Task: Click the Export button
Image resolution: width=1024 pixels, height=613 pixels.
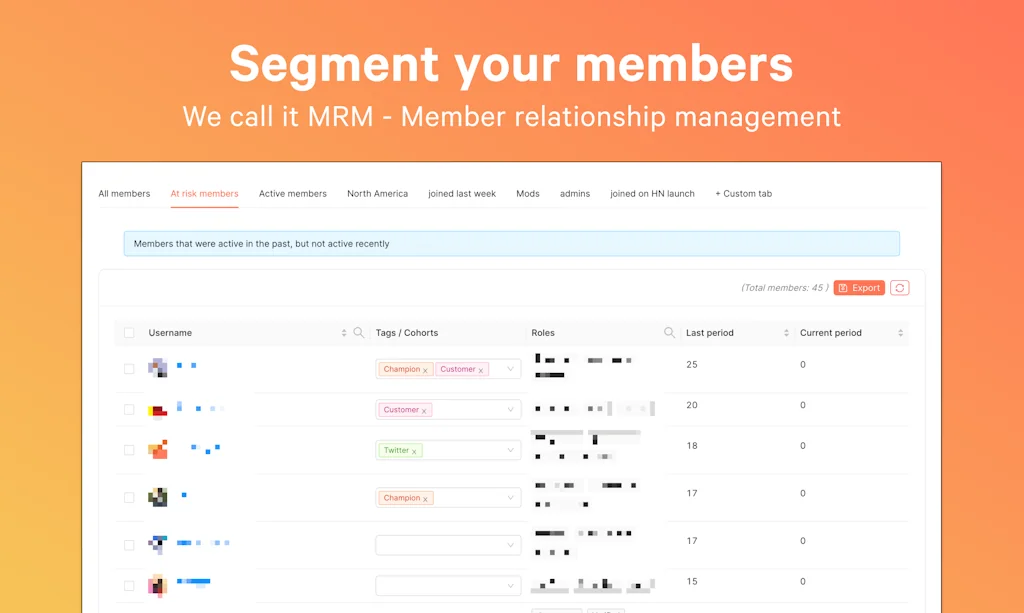Action: [859, 288]
